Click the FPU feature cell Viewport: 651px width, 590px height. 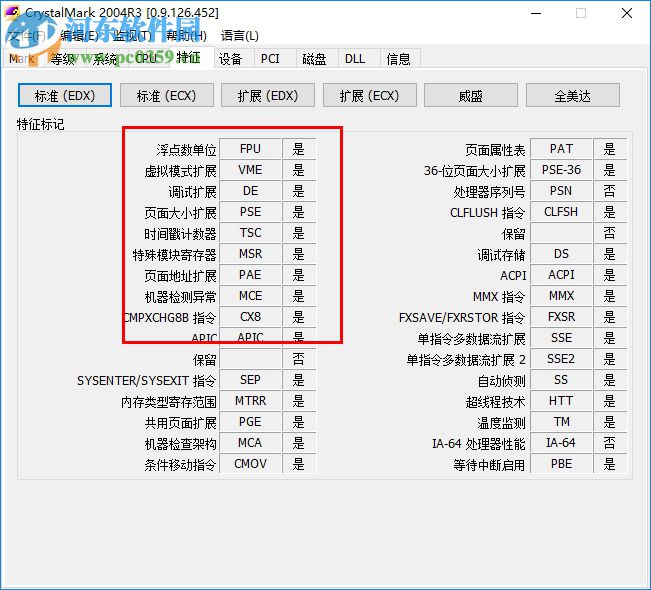click(x=250, y=149)
